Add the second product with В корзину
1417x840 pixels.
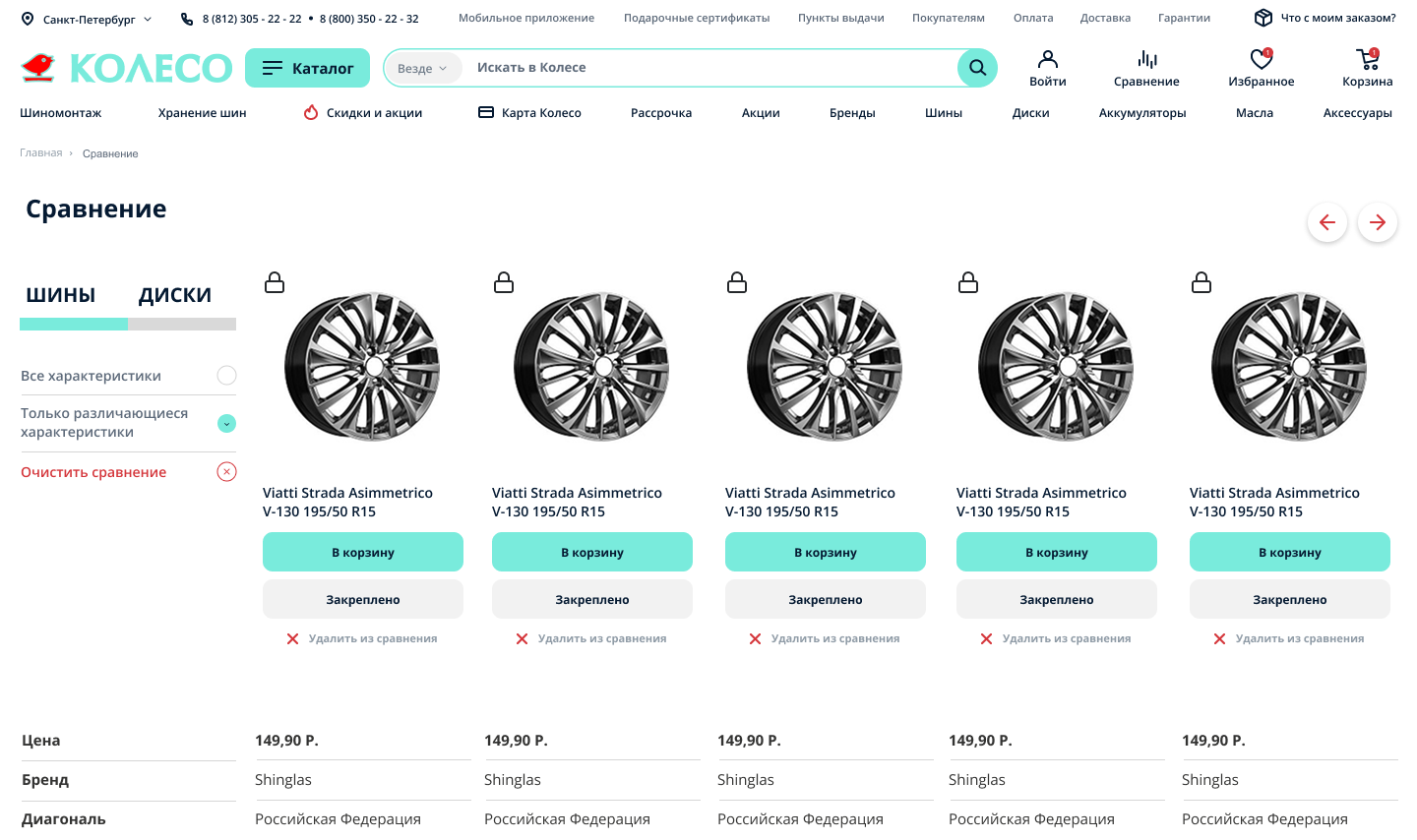click(592, 552)
